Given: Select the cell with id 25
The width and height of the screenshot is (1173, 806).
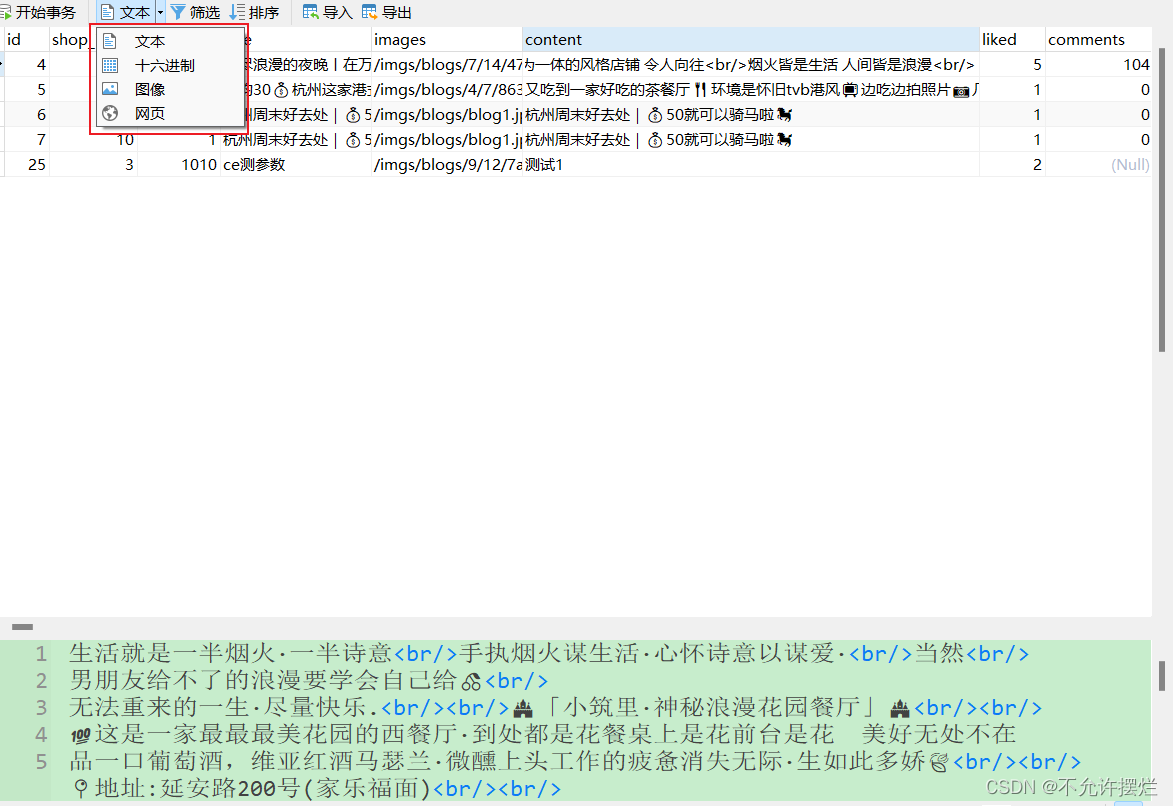Looking at the screenshot, I should point(27,165).
